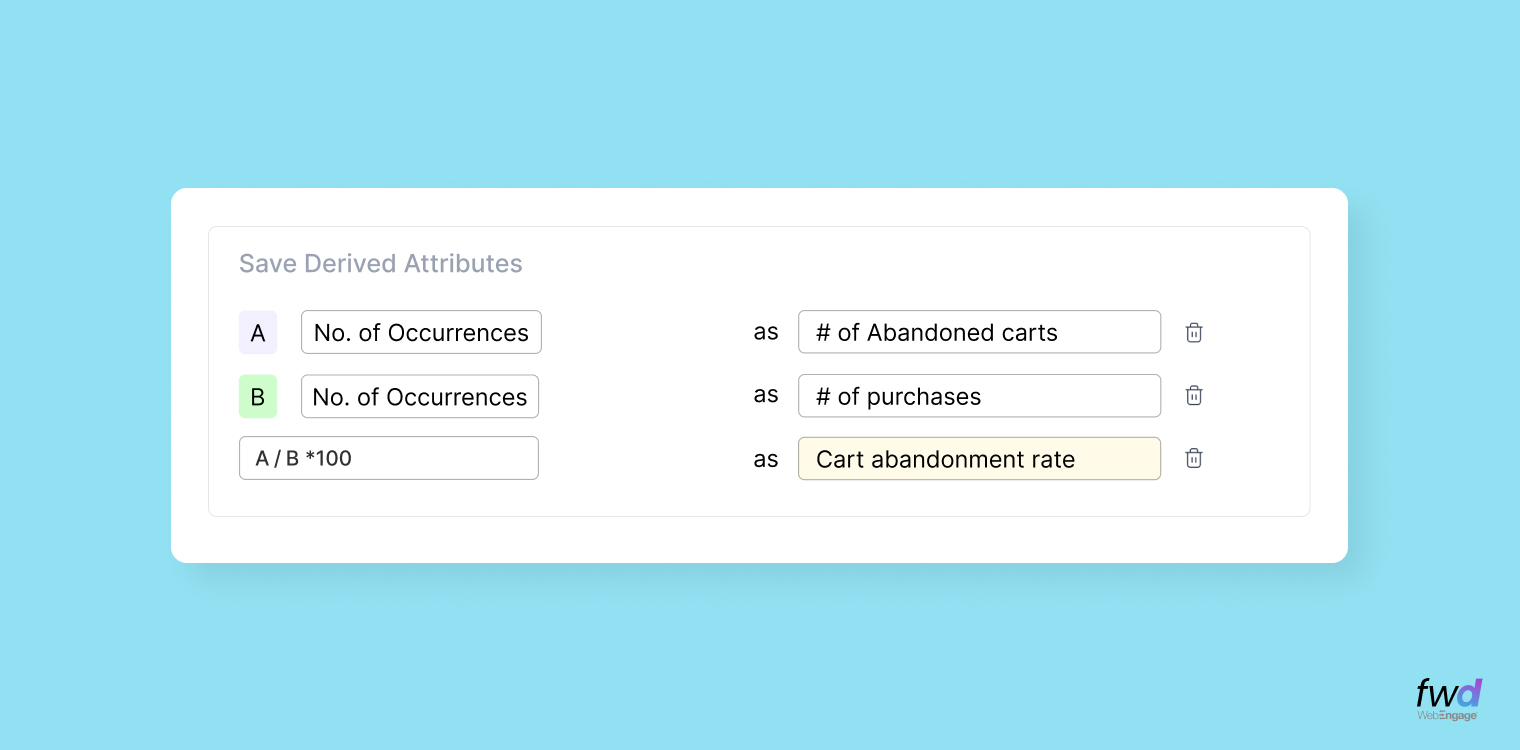Click the Save Derived Attributes heading

(x=380, y=263)
